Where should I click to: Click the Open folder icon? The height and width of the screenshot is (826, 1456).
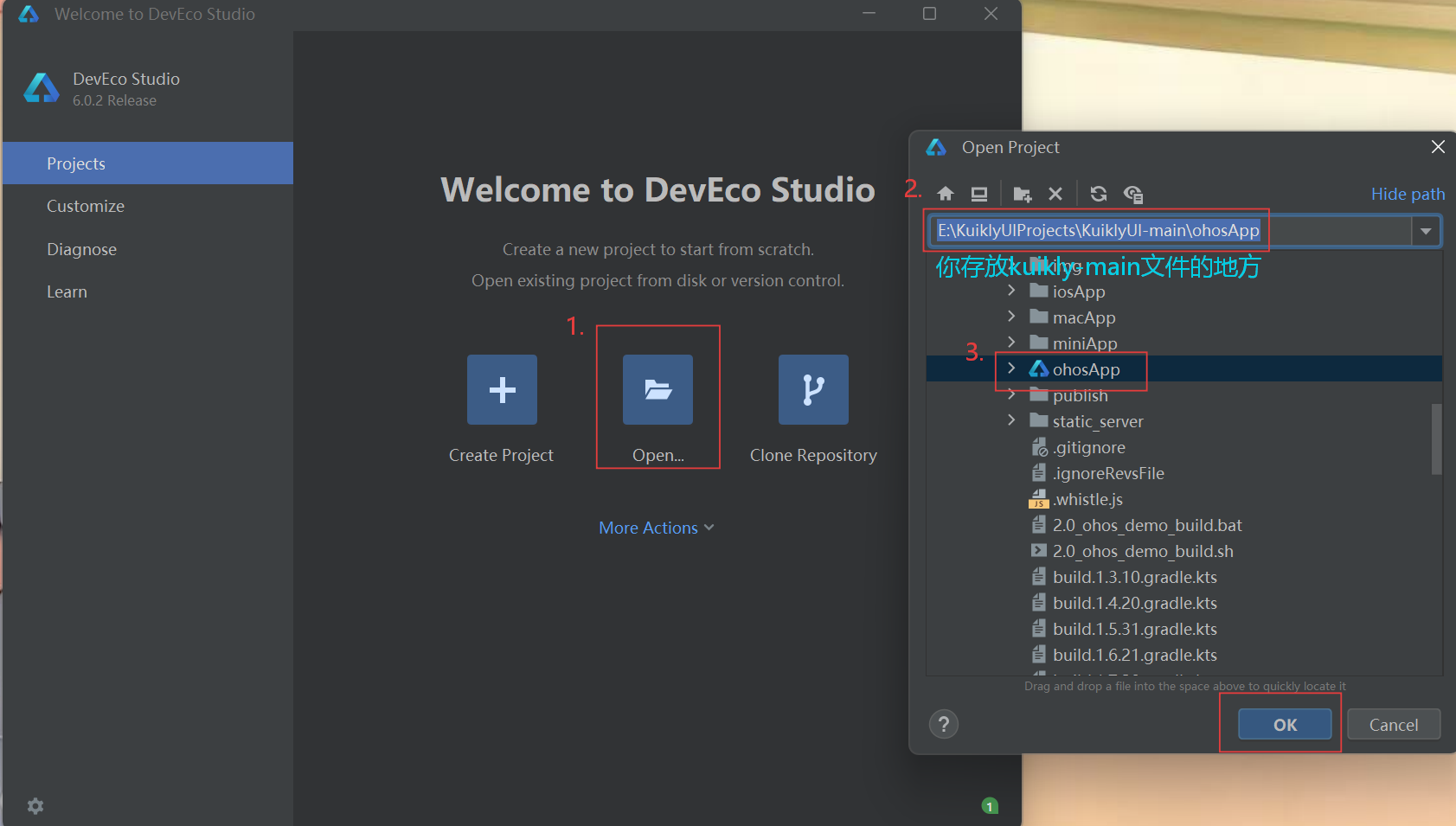[657, 389]
